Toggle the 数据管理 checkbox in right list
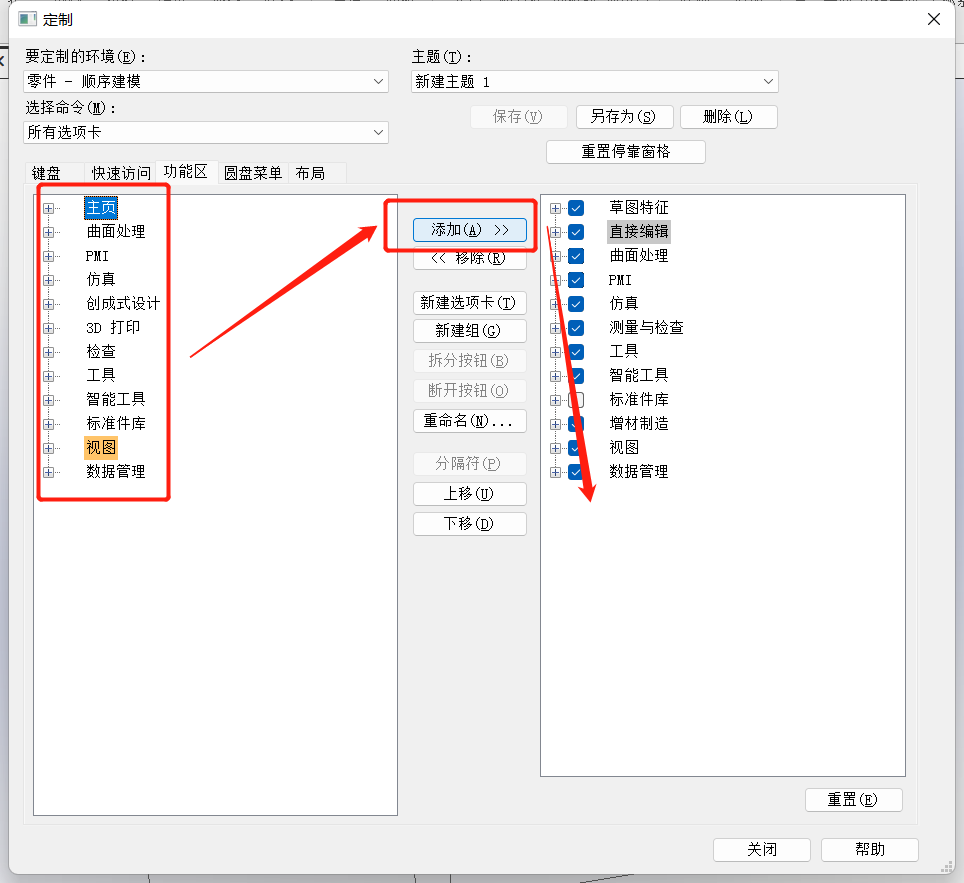Viewport: 964px width, 883px height. coord(576,472)
